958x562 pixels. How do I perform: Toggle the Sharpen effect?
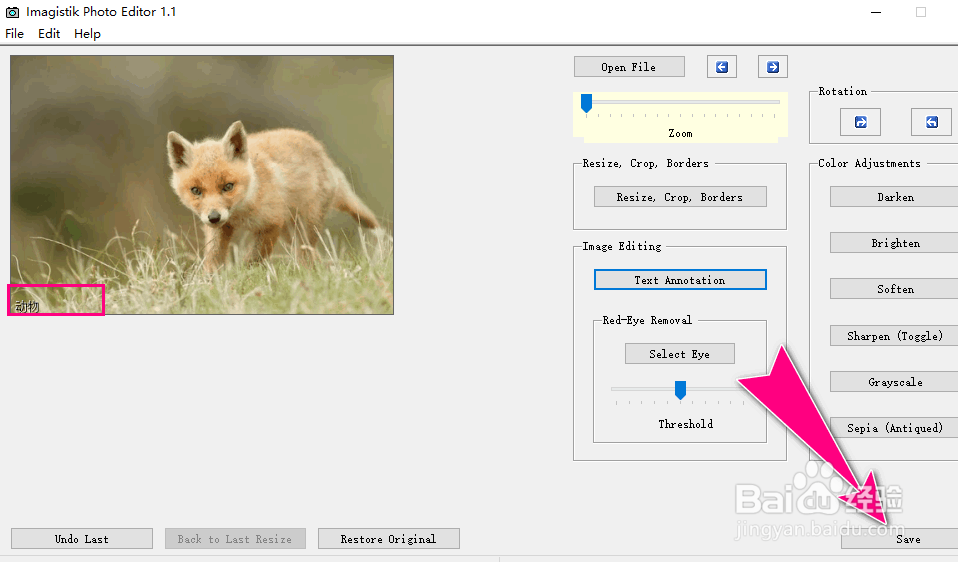tap(894, 336)
